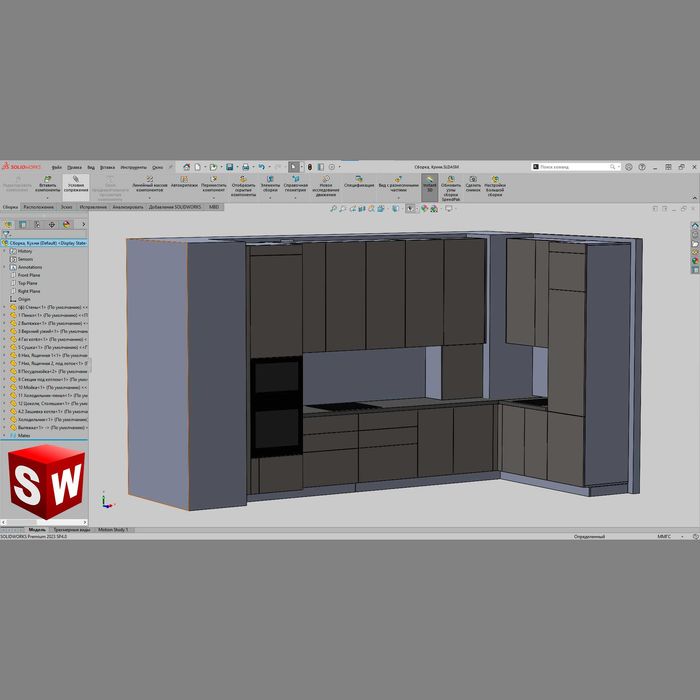The height and width of the screenshot is (700, 700).
Task: Select the Модель bottom tab
Action: (37, 529)
